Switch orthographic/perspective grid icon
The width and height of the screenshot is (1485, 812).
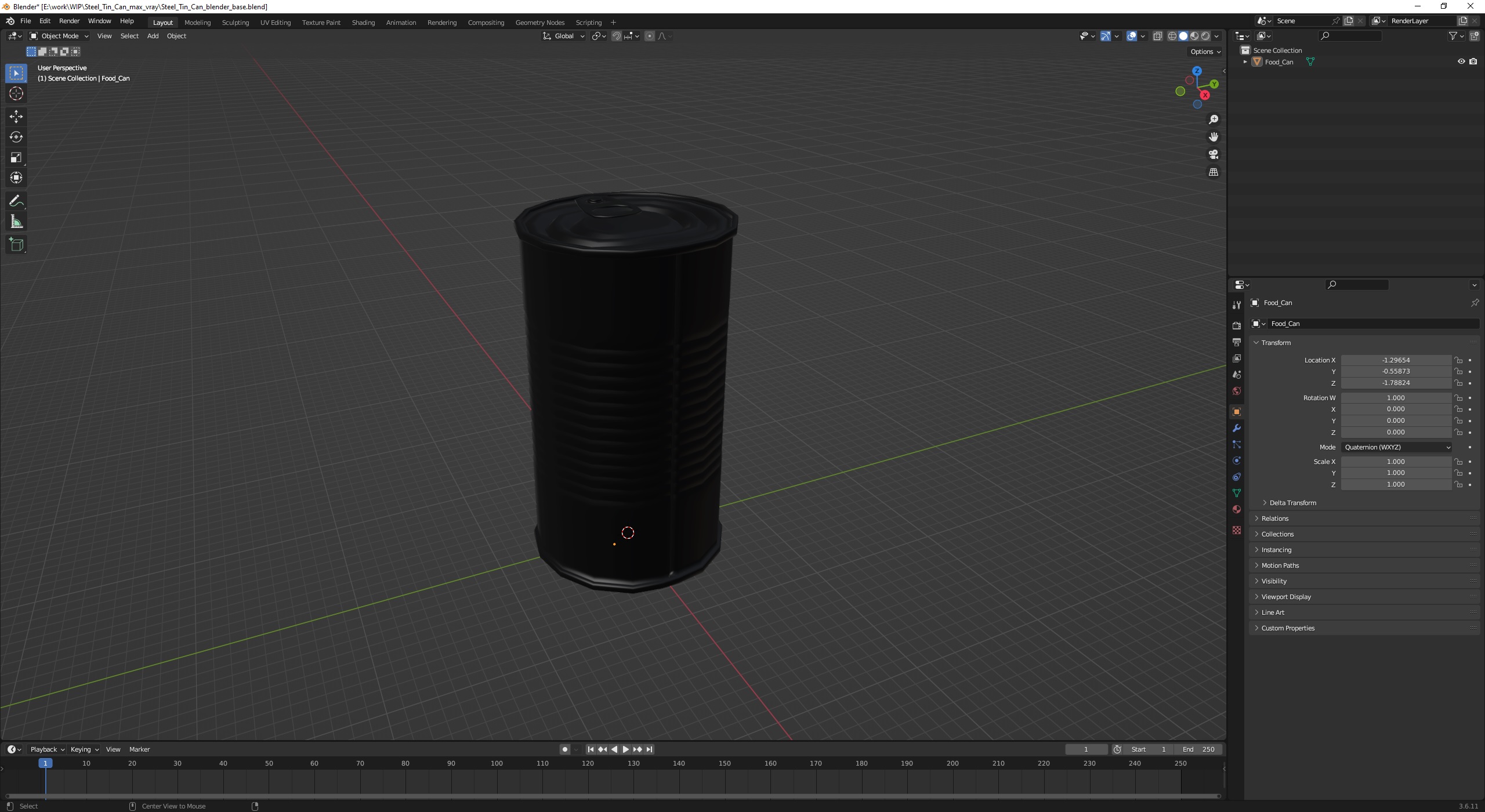click(1213, 172)
